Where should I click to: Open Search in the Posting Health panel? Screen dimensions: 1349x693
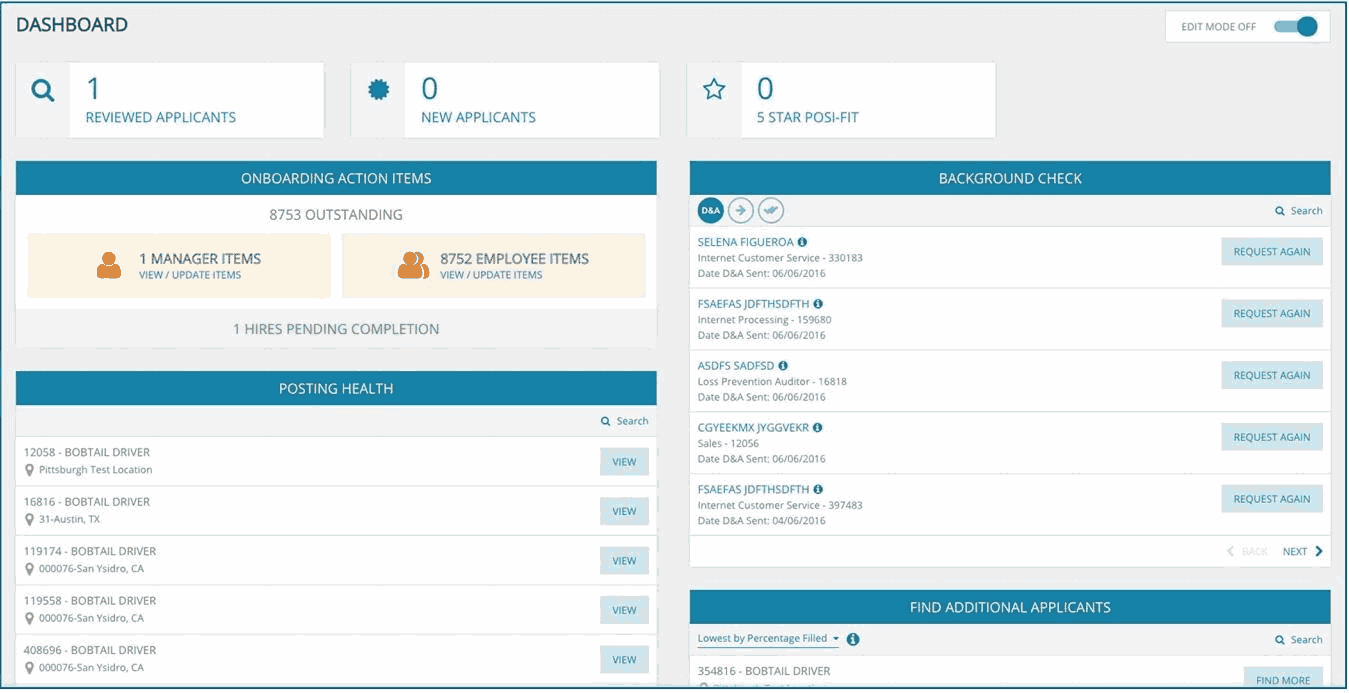(x=624, y=421)
